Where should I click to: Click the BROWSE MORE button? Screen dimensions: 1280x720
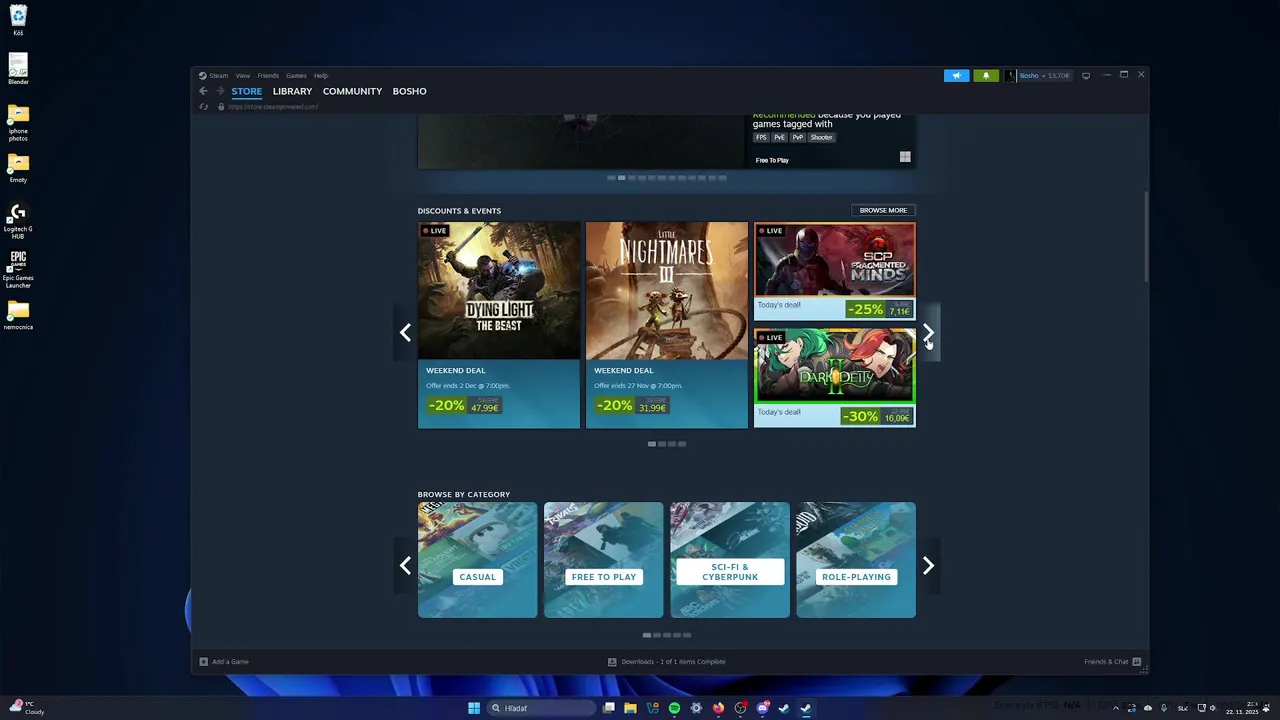tap(883, 210)
